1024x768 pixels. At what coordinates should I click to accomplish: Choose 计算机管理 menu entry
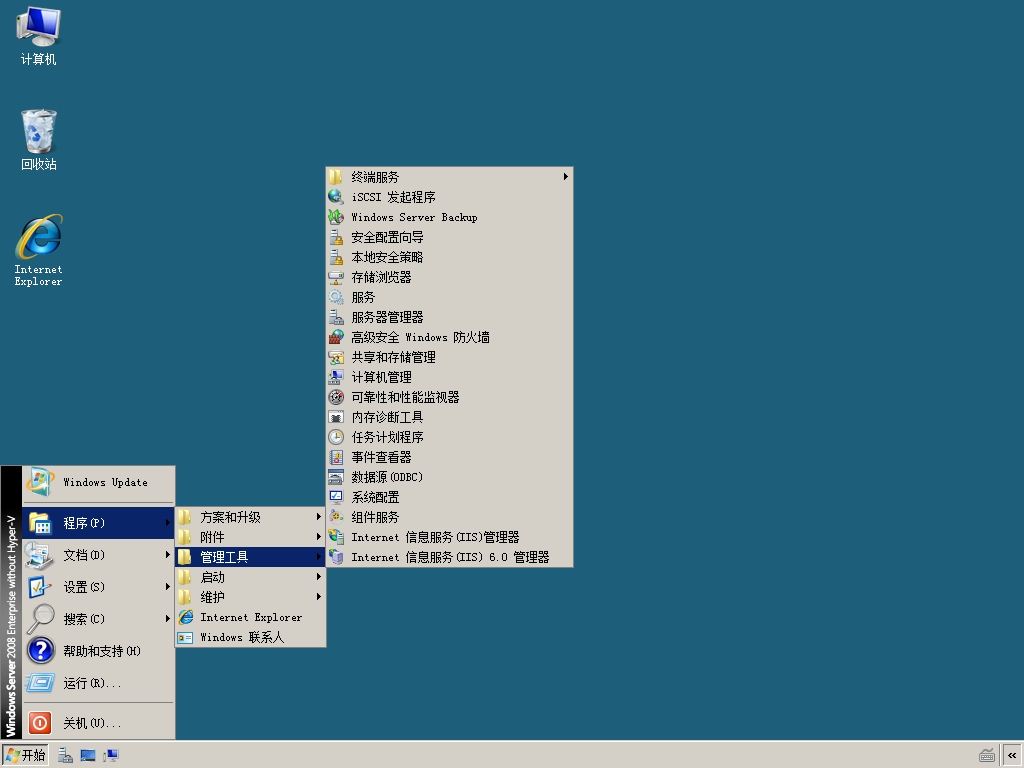point(449,377)
